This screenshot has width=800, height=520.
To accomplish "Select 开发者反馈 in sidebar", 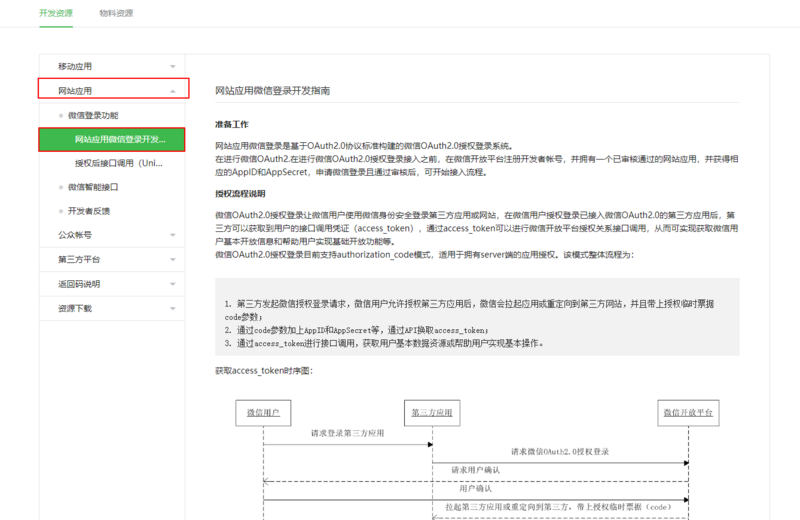I will point(89,211).
